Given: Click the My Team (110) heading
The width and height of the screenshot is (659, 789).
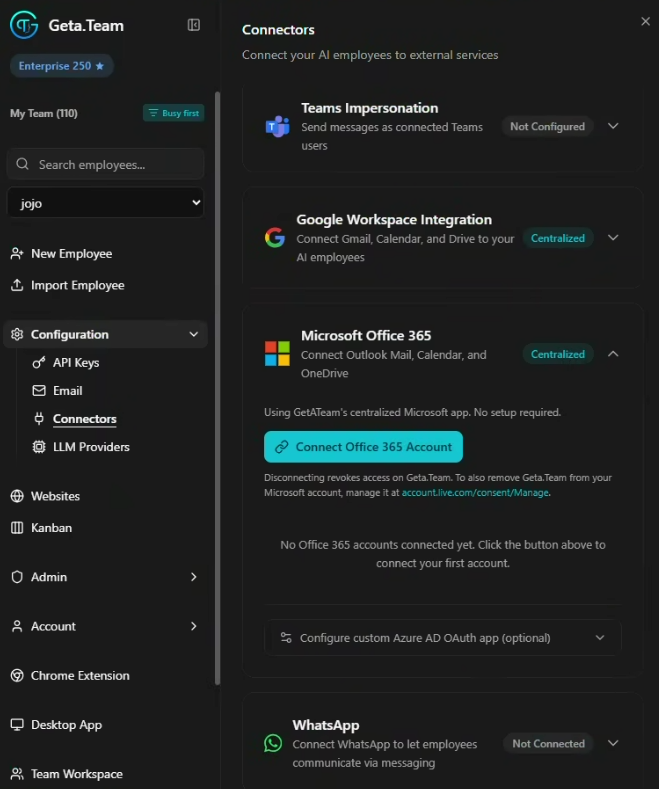Looking at the screenshot, I should [x=44, y=113].
